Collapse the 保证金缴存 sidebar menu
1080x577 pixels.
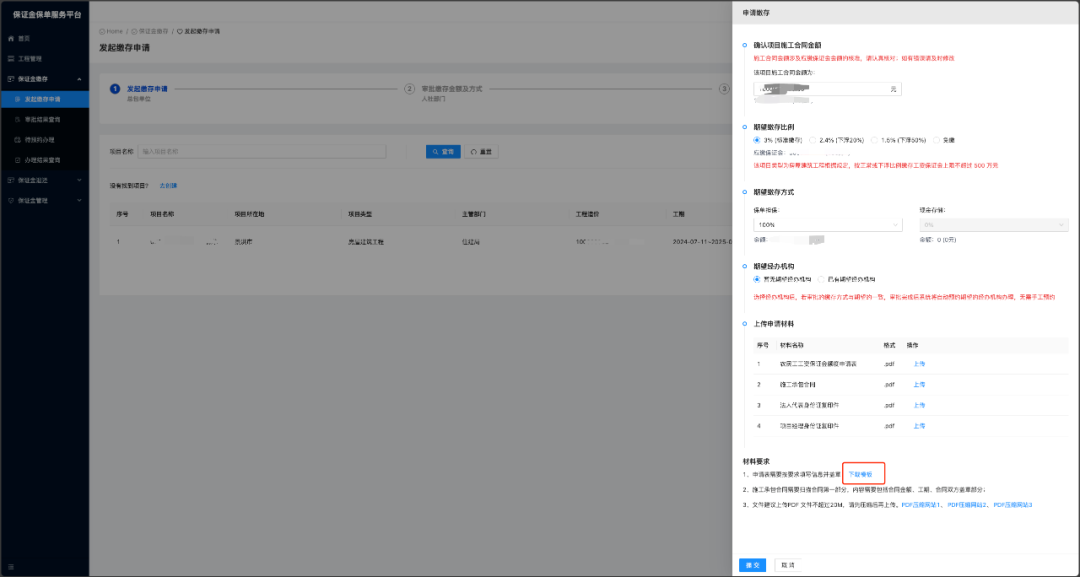79,79
